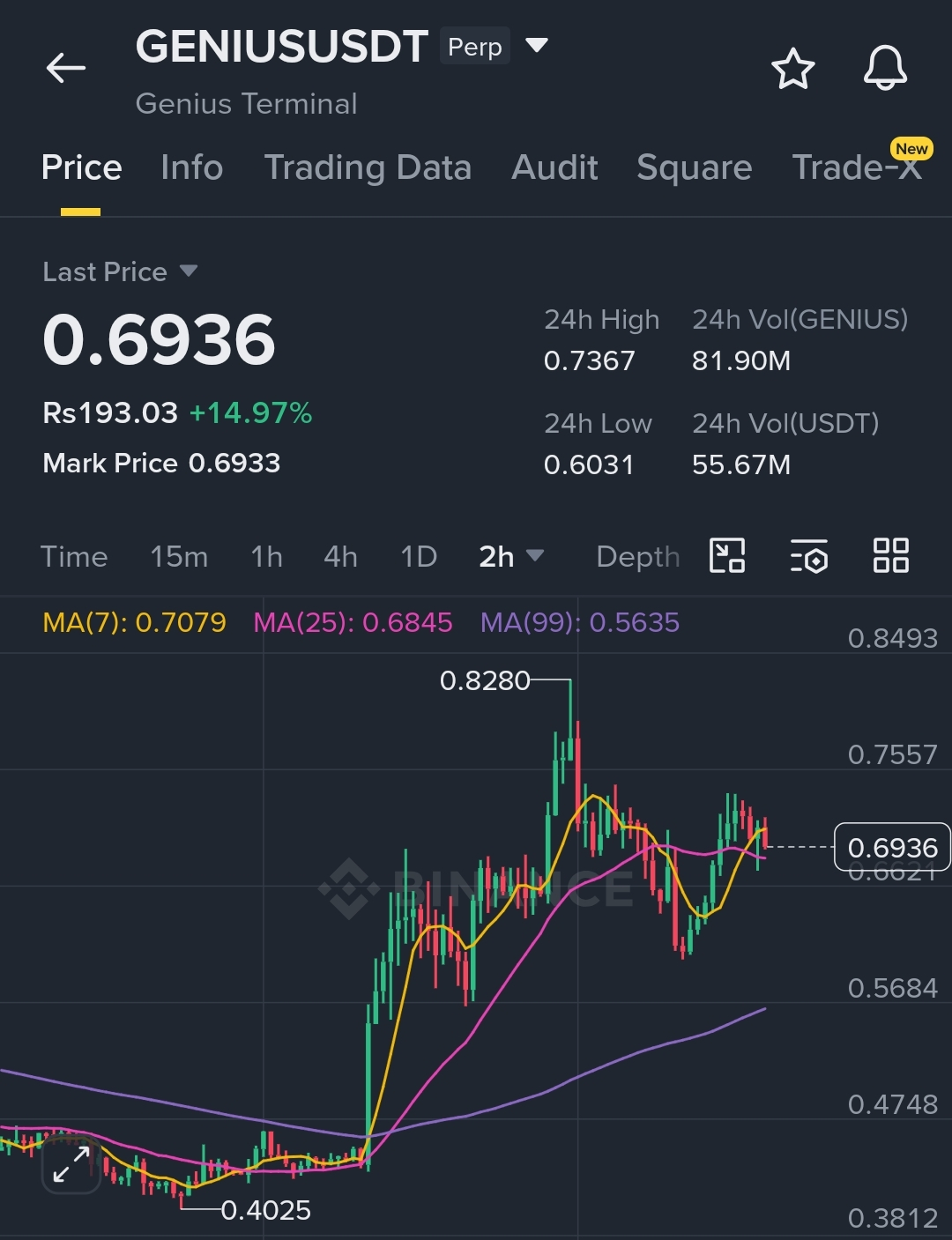This screenshot has width=952, height=1240.
Task: Open price alerts with the bell icon
Action: pos(885,67)
